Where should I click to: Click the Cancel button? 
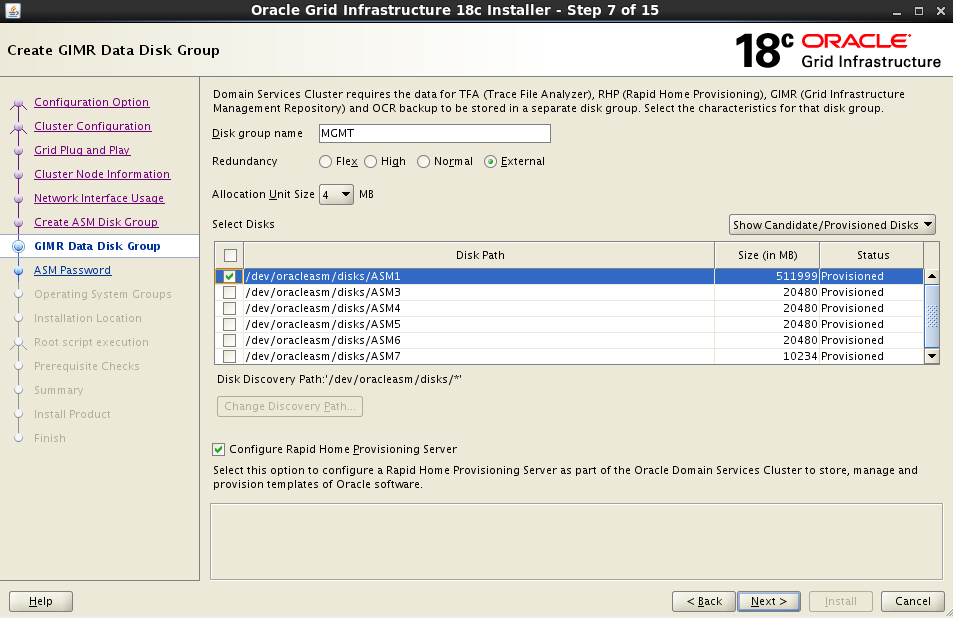click(912, 602)
